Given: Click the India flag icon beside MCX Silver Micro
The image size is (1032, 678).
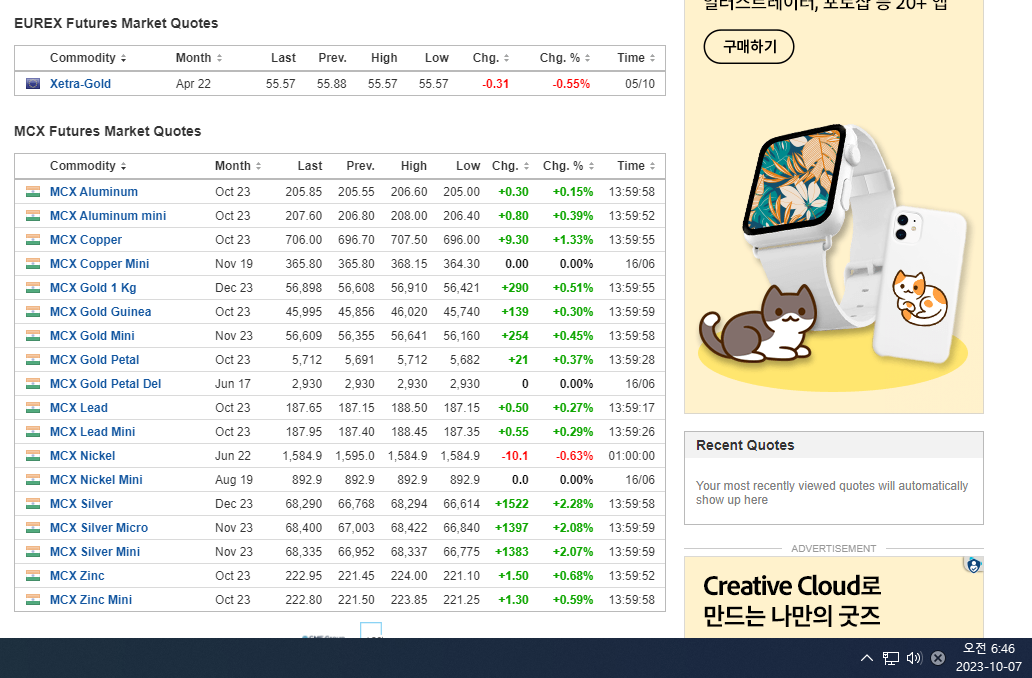Looking at the screenshot, I should [33, 528].
